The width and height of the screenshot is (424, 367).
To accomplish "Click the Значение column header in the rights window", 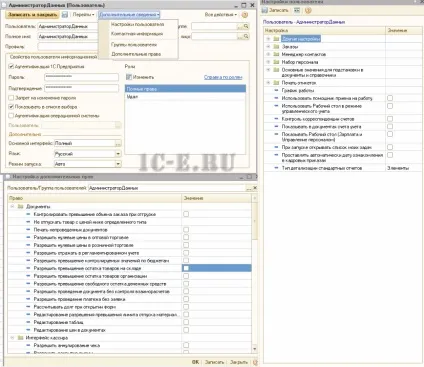I will coord(217,198).
